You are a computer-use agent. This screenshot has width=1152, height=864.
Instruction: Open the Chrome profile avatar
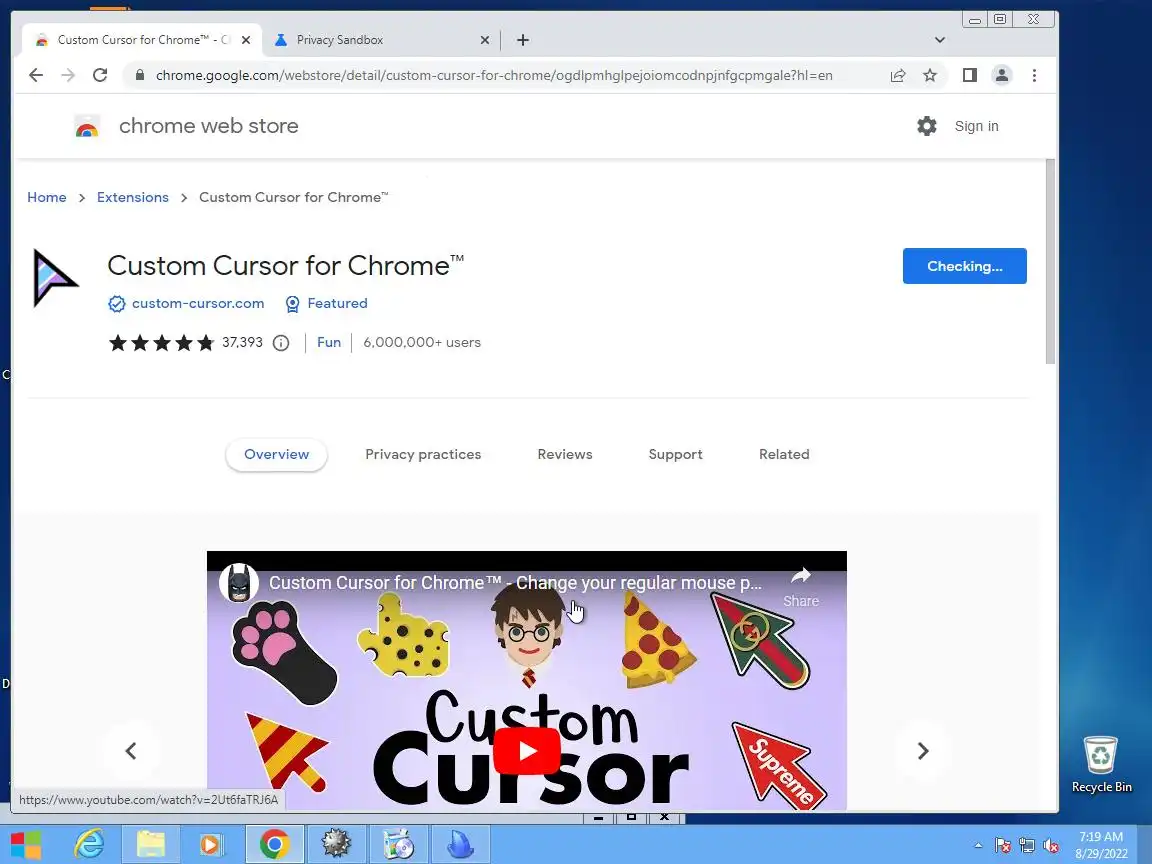point(1001,75)
